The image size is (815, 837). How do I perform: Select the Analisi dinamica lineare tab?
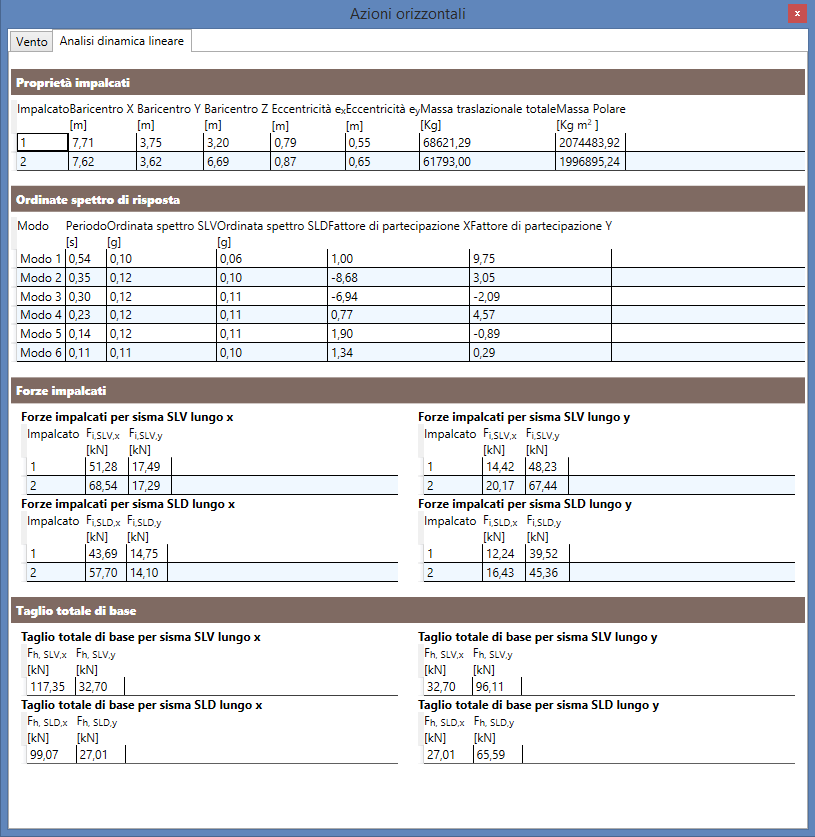pyautogui.click(x=122, y=41)
